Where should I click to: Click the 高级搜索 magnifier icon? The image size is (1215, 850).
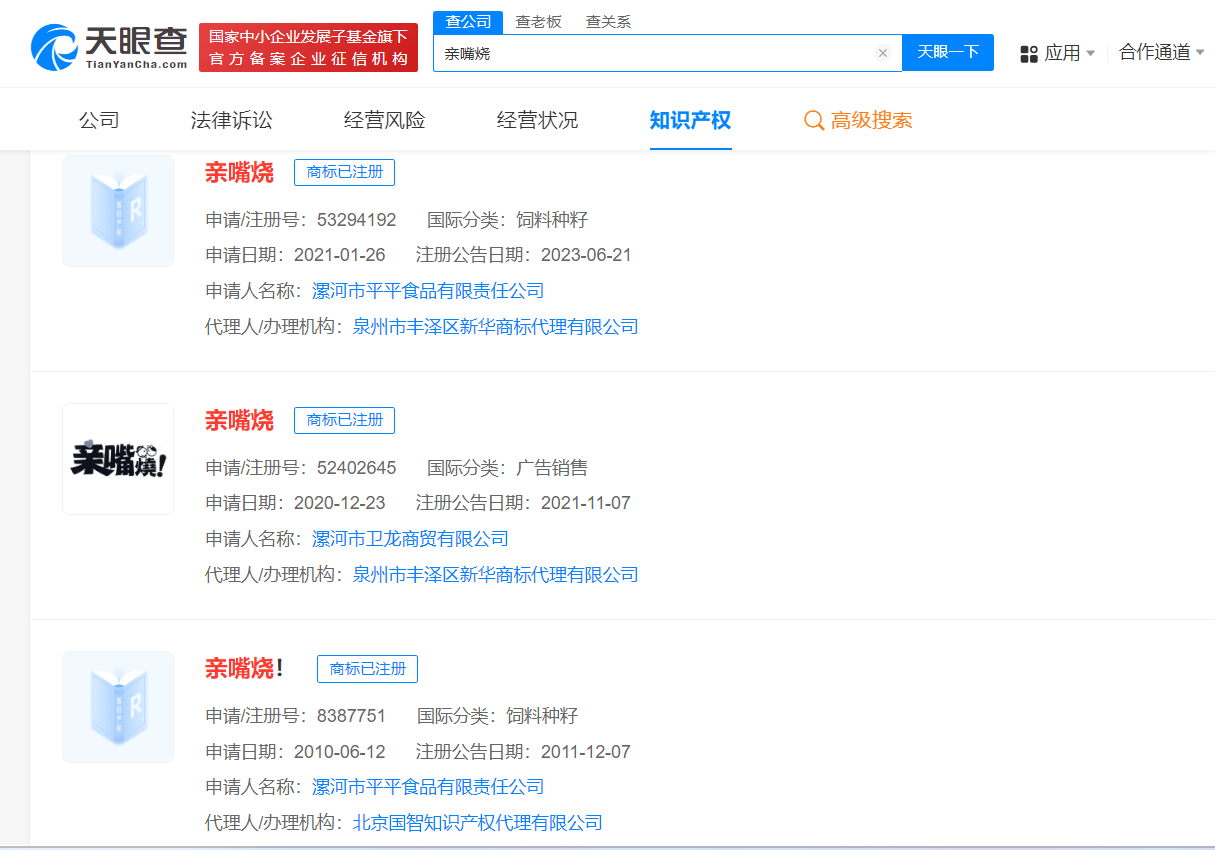tap(814, 121)
